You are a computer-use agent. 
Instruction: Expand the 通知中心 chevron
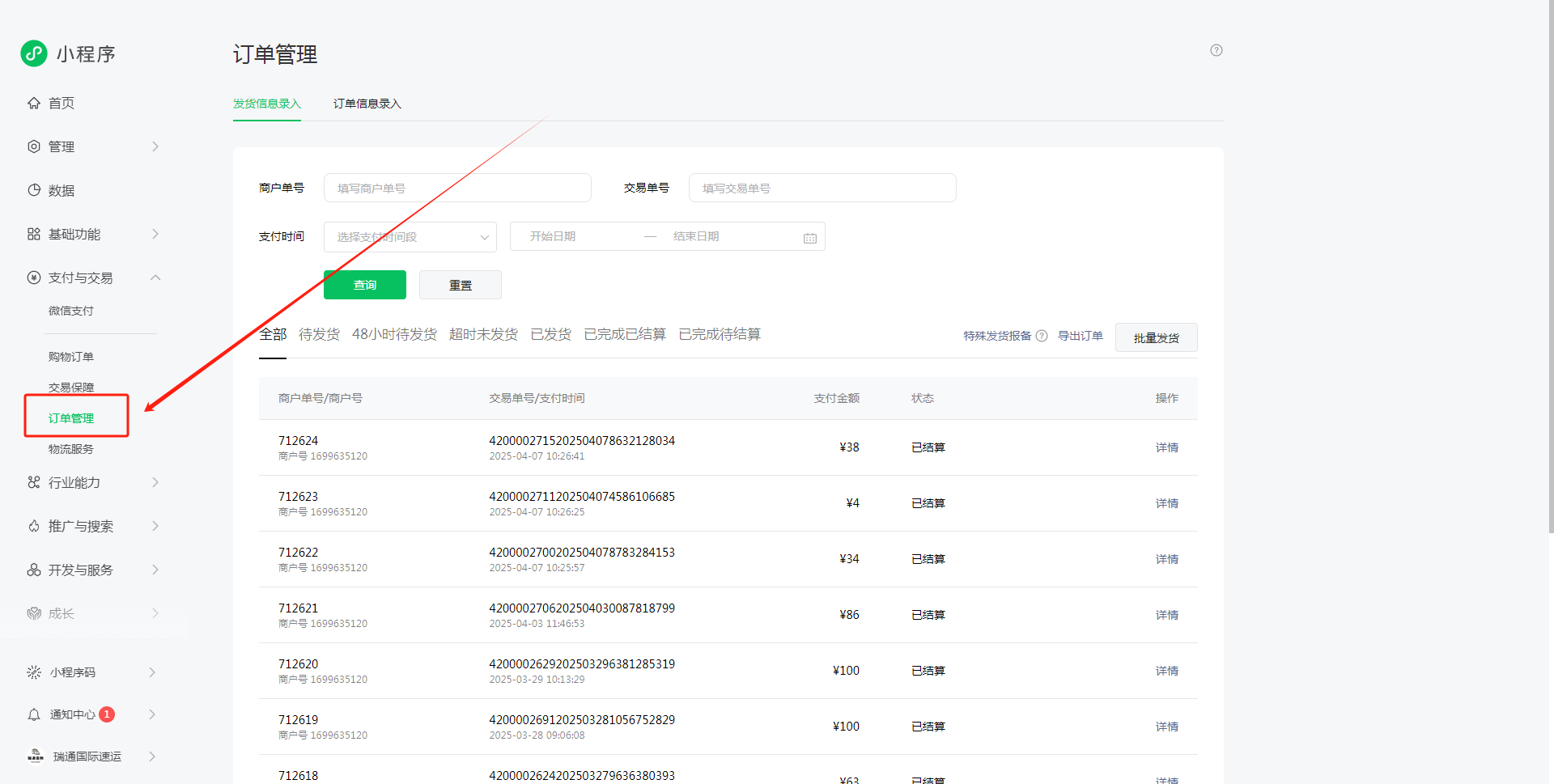point(152,714)
